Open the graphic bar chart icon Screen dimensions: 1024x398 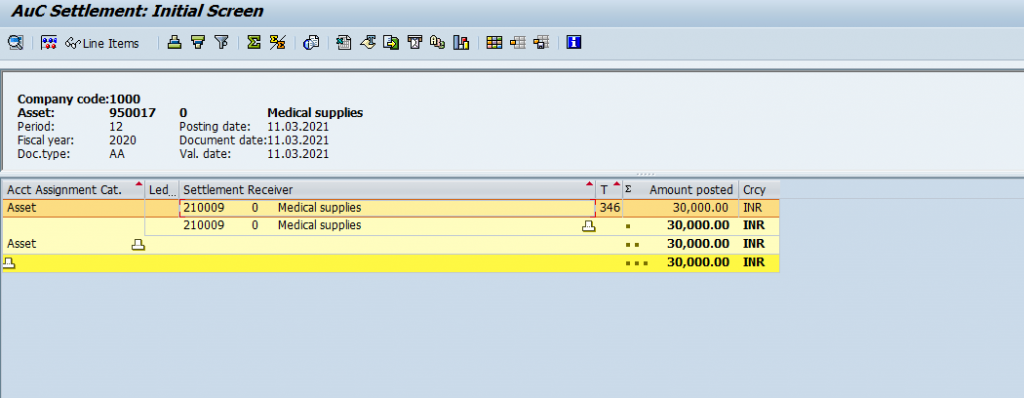pos(462,43)
